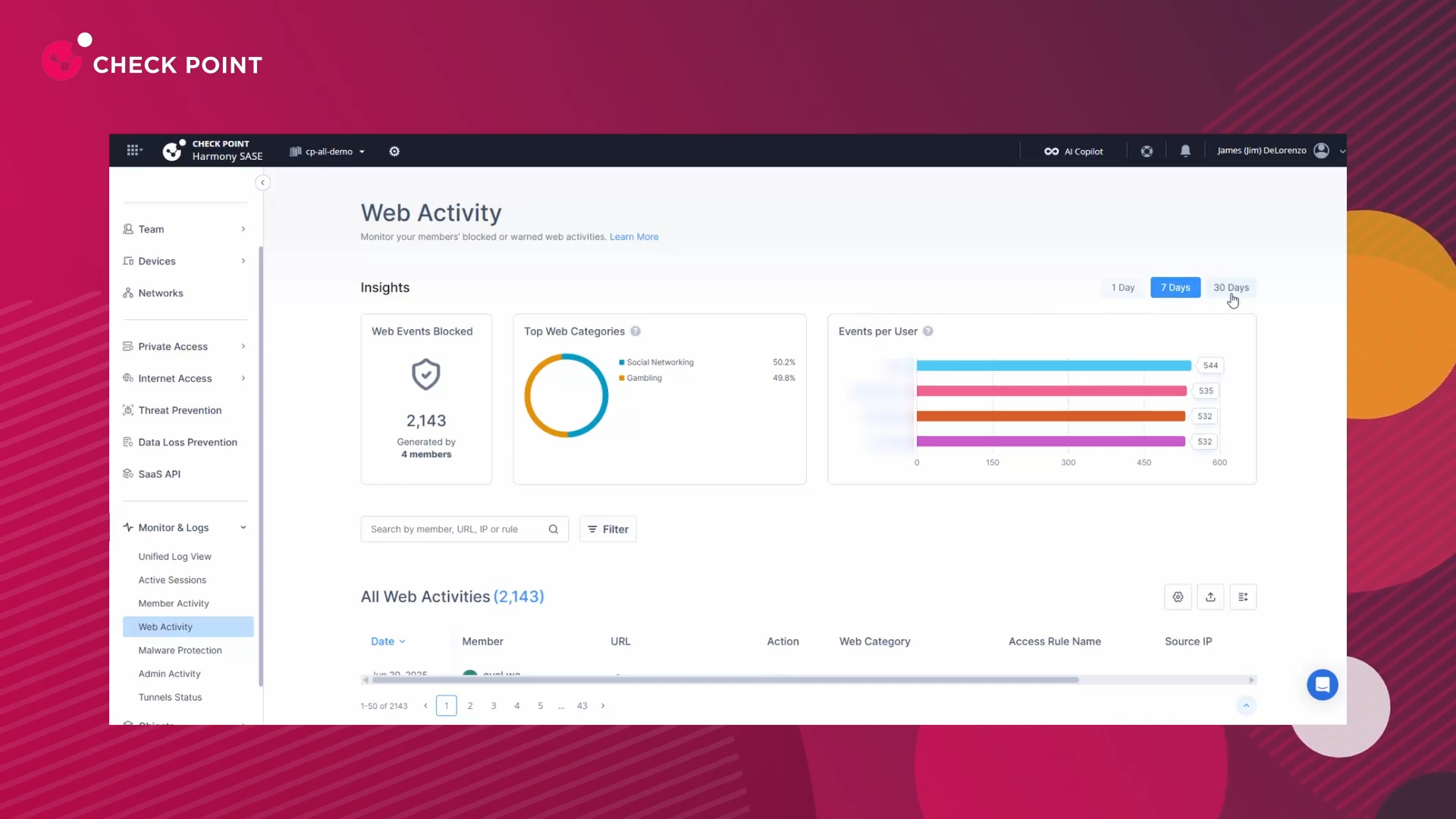Click the export upload icon

click(1210, 597)
